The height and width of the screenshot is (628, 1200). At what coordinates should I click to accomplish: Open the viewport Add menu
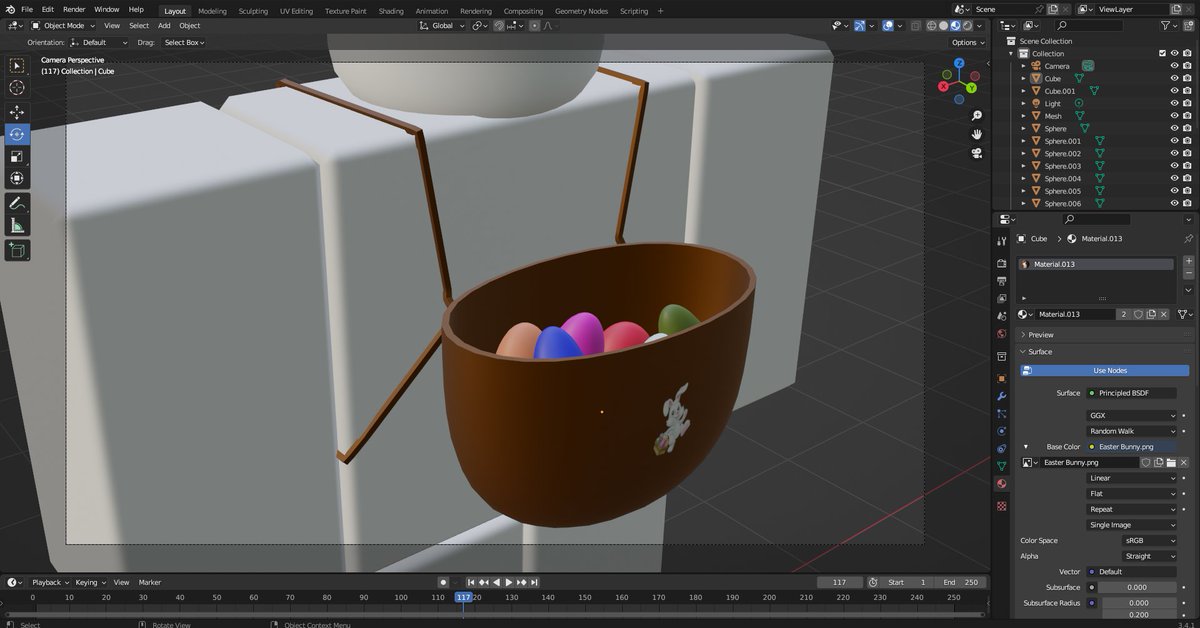click(x=164, y=25)
